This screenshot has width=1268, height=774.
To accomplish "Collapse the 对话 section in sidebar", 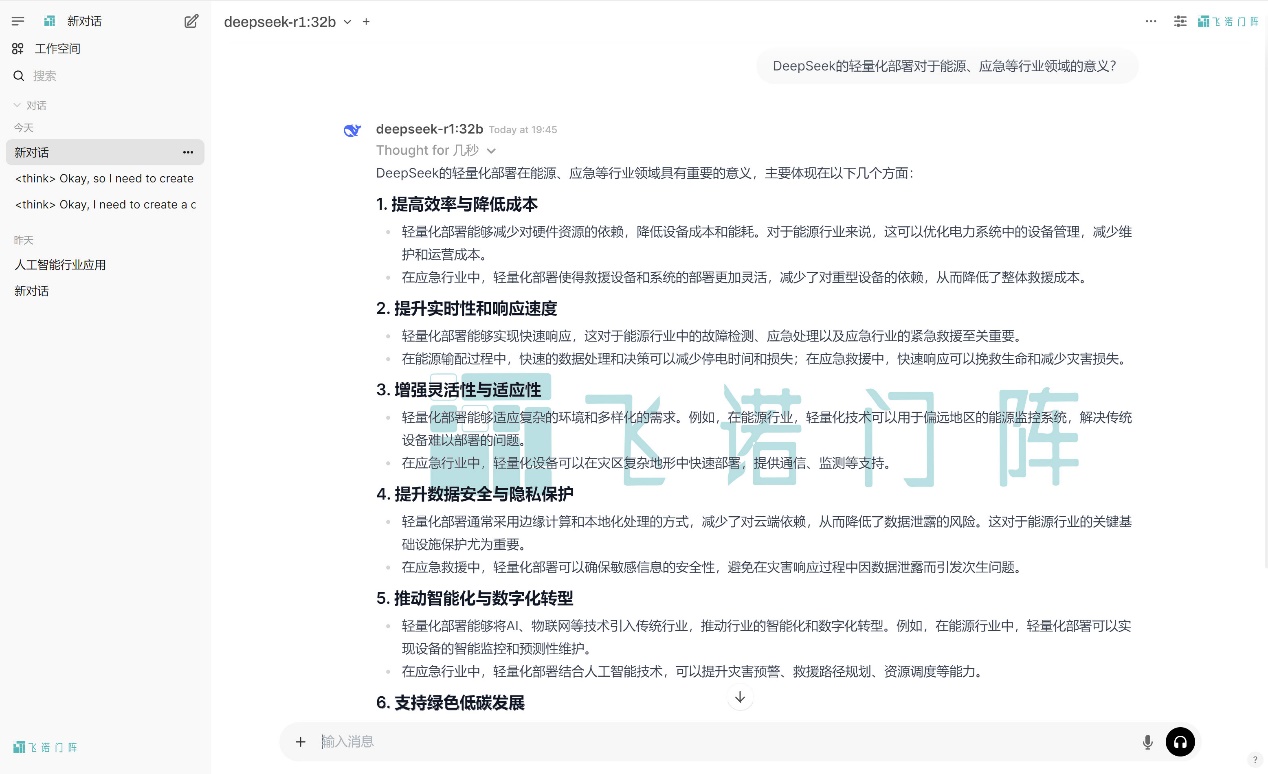I will click(x=30, y=105).
